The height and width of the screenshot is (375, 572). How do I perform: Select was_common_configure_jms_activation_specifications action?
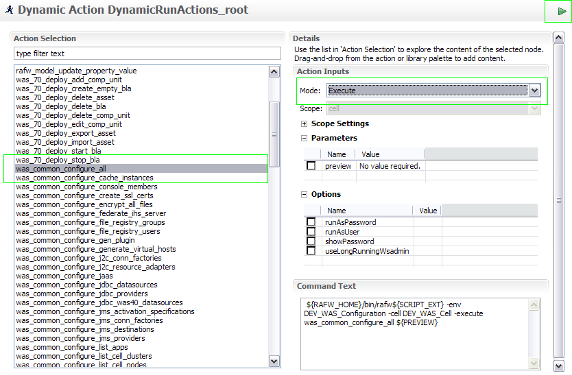click(x=105, y=312)
